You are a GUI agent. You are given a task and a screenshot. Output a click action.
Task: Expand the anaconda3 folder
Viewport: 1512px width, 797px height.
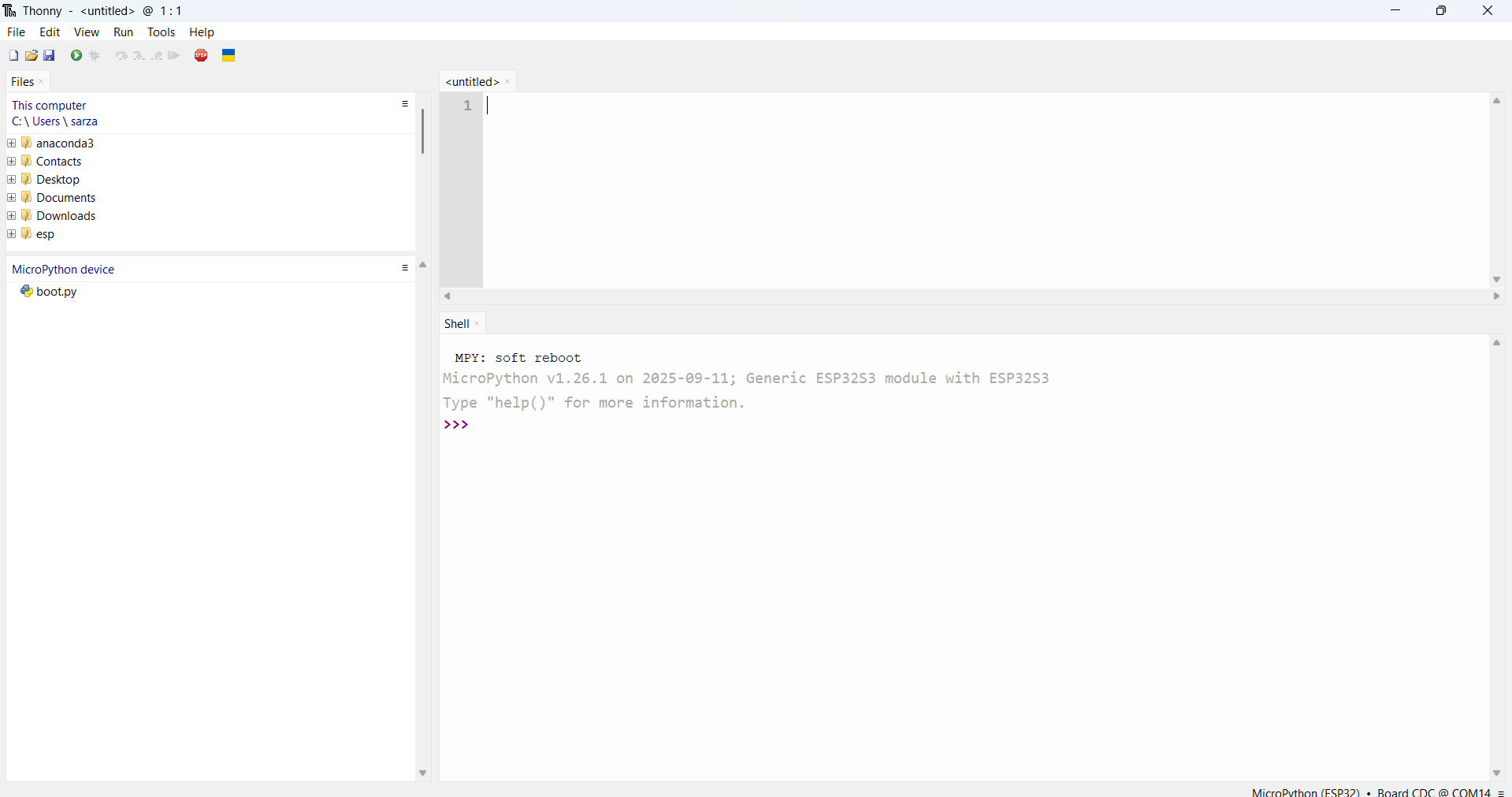(x=12, y=143)
